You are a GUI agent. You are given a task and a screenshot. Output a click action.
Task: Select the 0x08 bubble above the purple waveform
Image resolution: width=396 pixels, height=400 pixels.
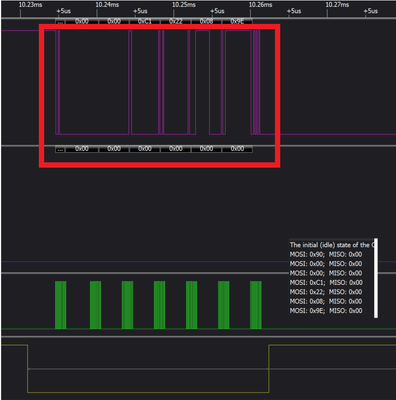[x=206, y=21]
